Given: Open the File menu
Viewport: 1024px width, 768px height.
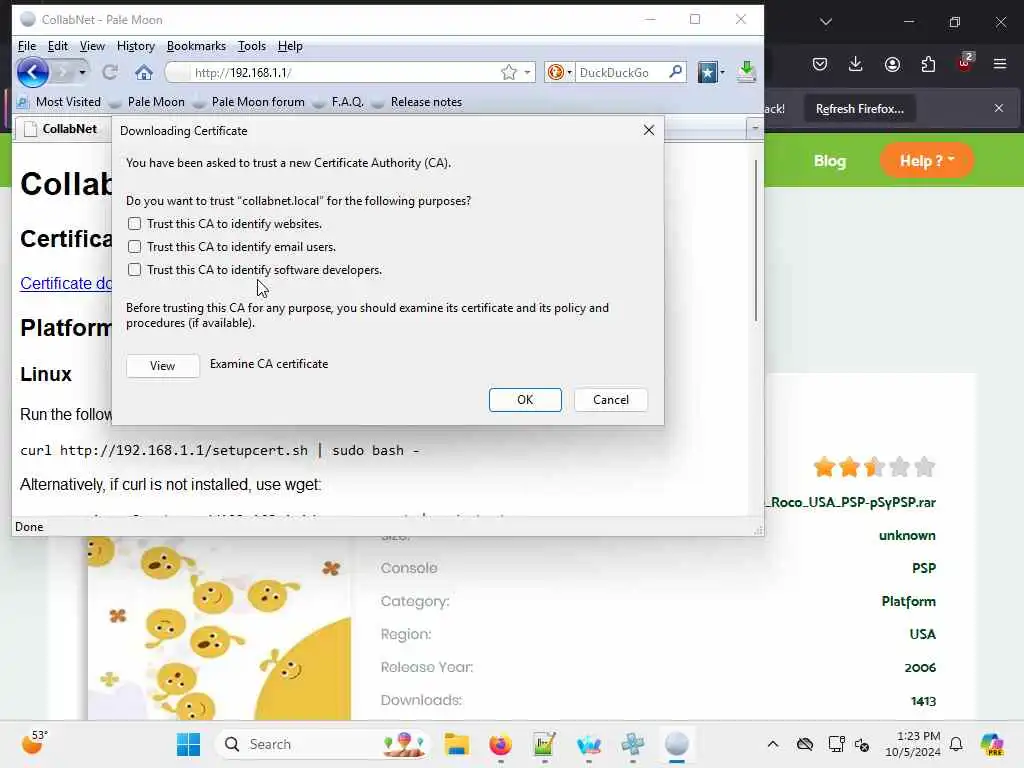Looking at the screenshot, I should [x=27, y=46].
